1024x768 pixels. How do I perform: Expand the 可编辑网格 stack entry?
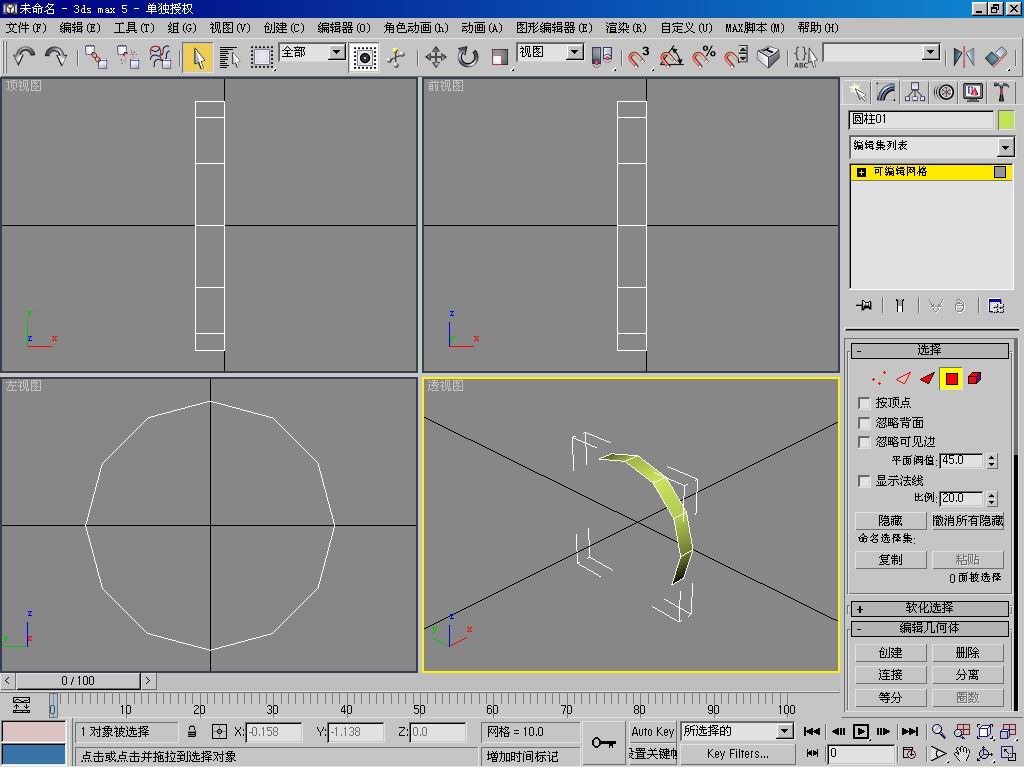click(x=861, y=172)
